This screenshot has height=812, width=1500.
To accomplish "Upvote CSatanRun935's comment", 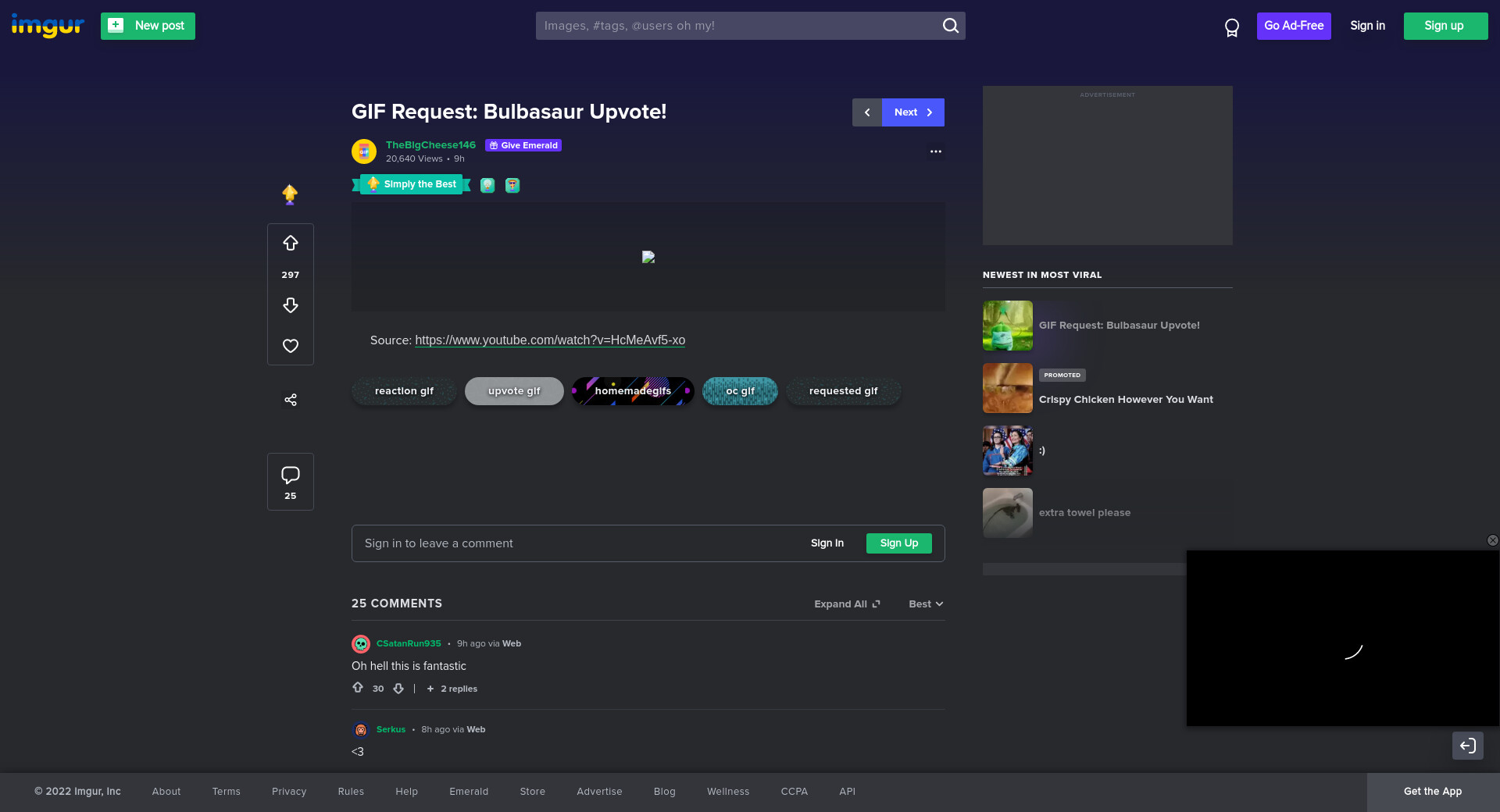I will [358, 688].
